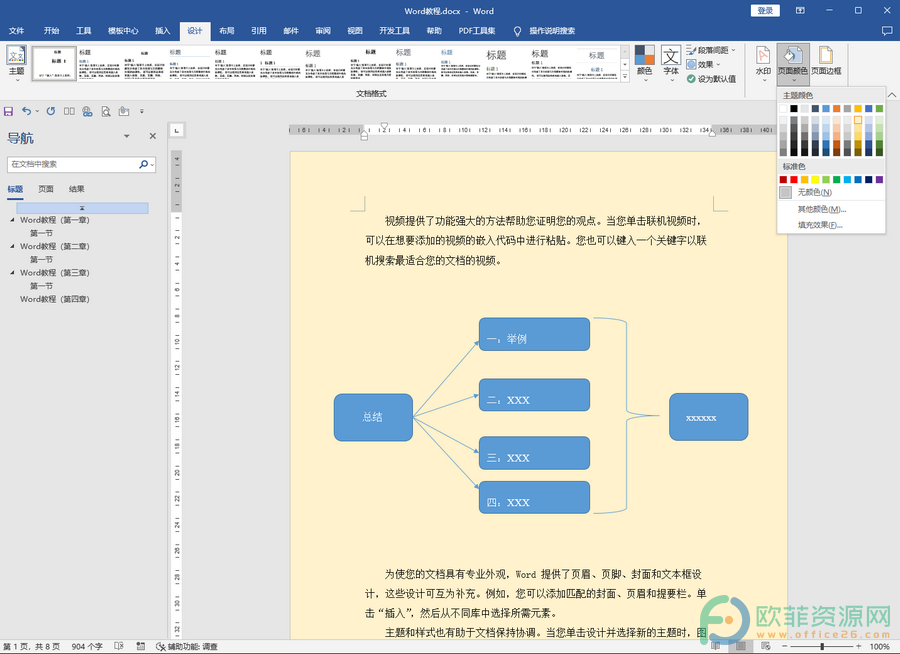Click zoom in plus in status bar
The width and height of the screenshot is (900, 654).
[859, 647]
